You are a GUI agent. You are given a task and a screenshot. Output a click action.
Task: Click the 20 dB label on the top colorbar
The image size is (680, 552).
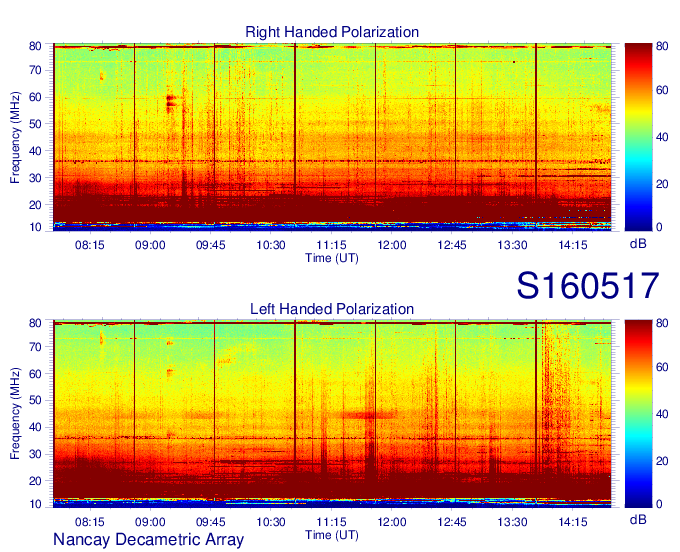click(x=662, y=184)
